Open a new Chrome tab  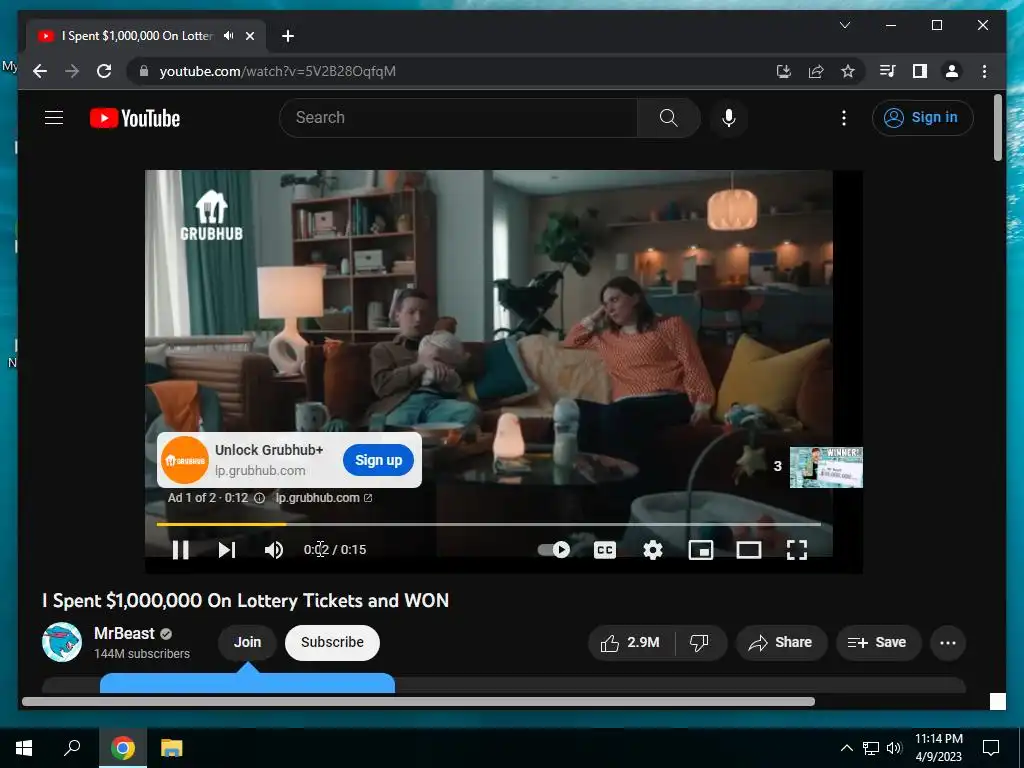click(288, 36)
